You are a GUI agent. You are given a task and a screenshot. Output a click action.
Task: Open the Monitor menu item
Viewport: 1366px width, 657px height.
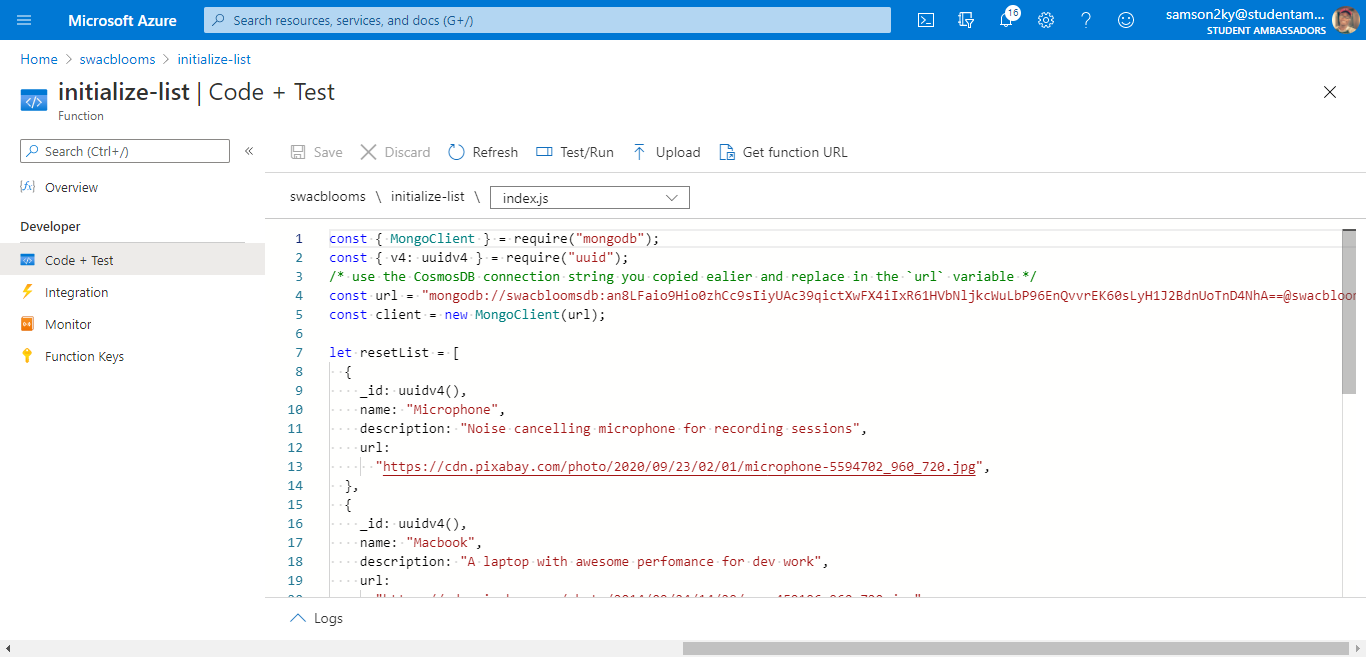tap(68, 324)
